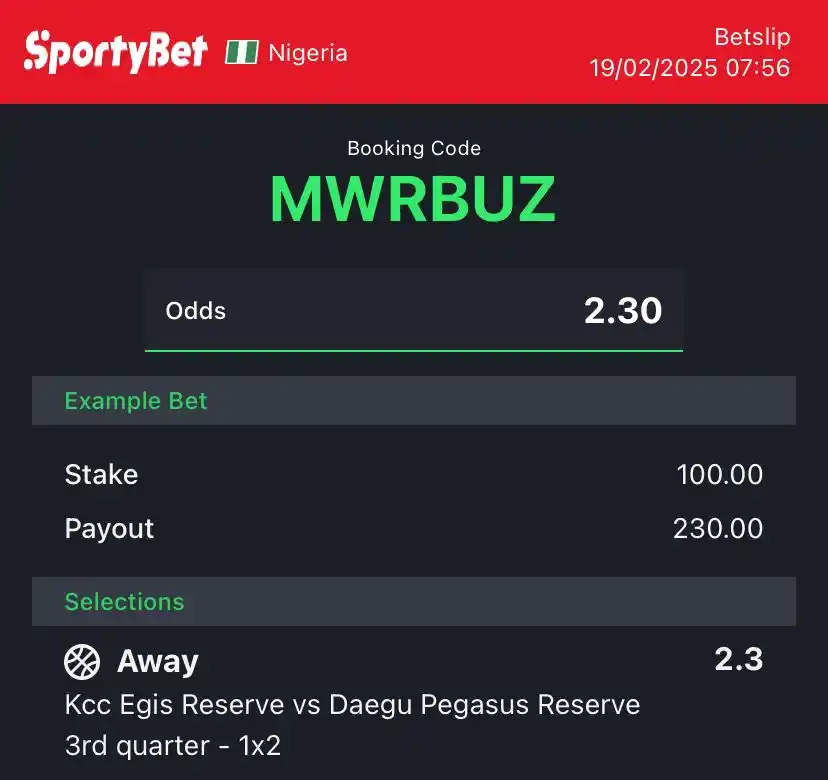Tap the Nigeria flag icon

pos(242,52)
